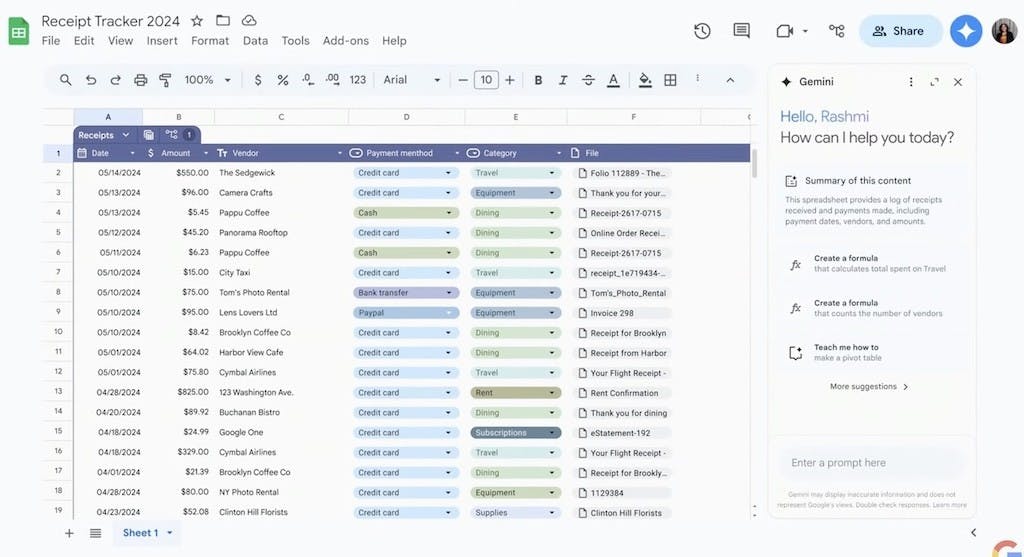Open more toolbar options
This screenshot has width=1024, height=557.
click(697, 78)
